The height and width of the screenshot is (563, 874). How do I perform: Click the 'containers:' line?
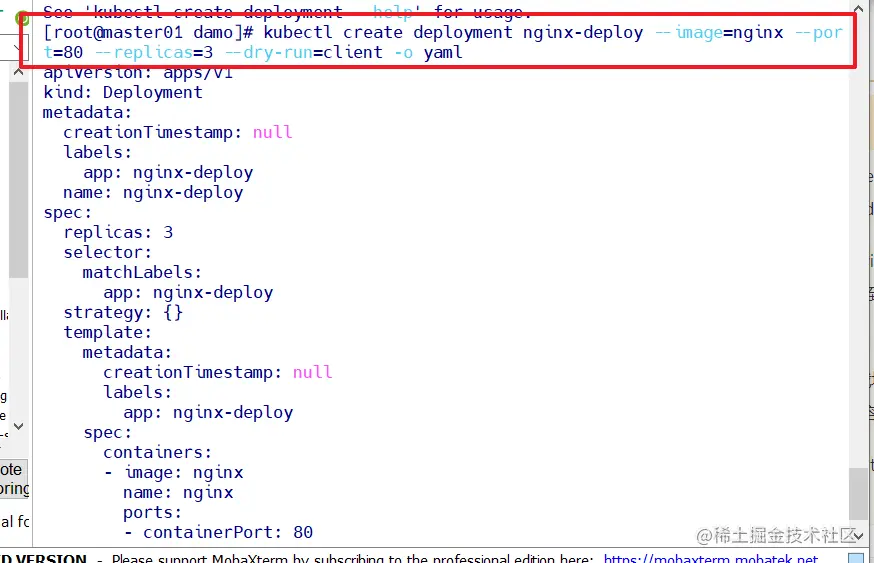point(158,452)
